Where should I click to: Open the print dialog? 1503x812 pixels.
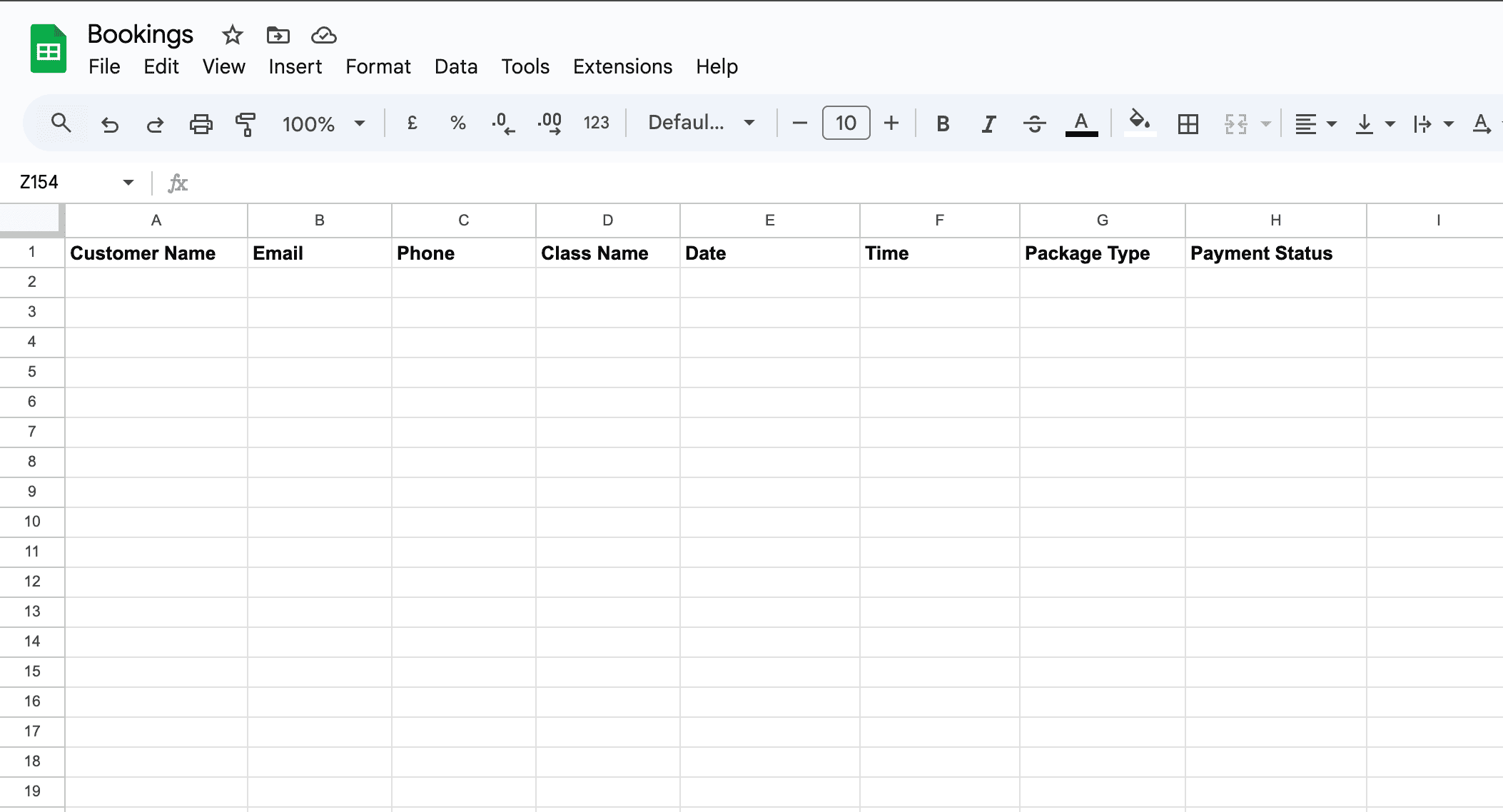(x=201, y=123)
